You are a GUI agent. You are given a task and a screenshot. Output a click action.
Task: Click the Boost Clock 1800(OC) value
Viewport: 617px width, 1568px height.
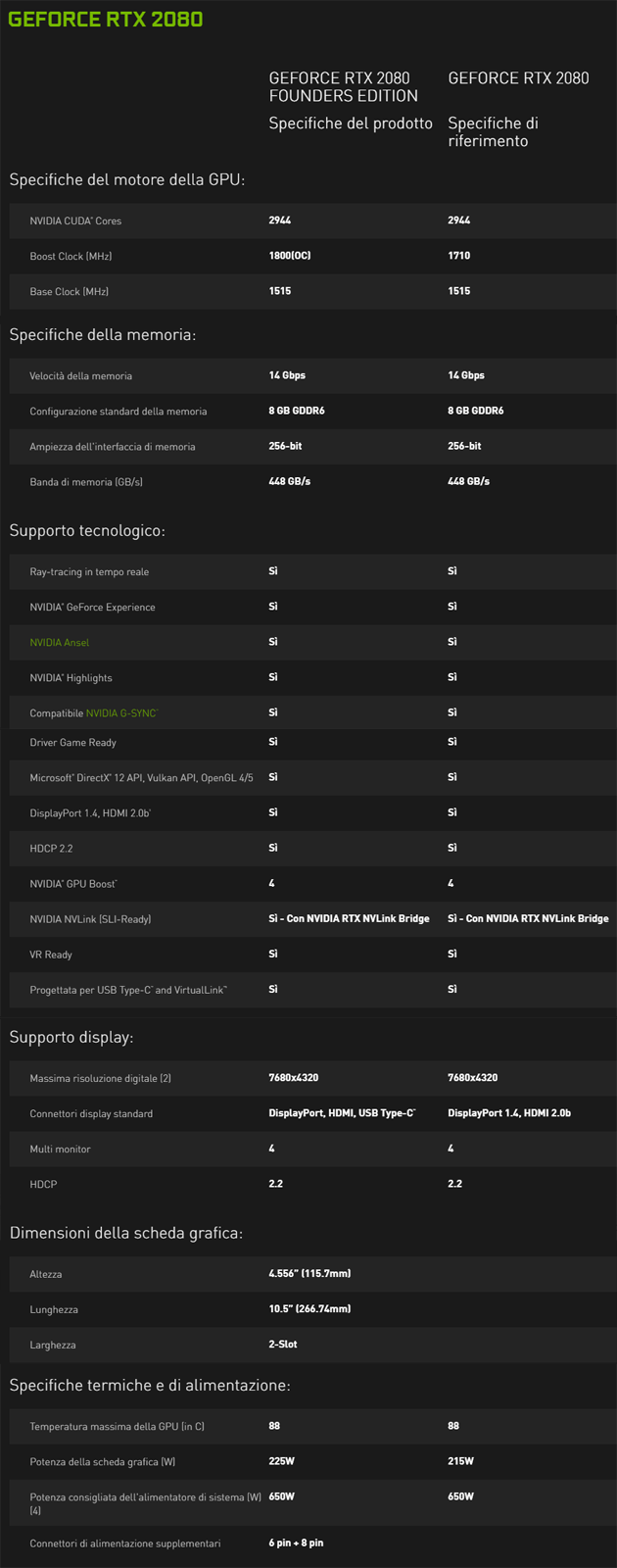click(x=290, y=256)
